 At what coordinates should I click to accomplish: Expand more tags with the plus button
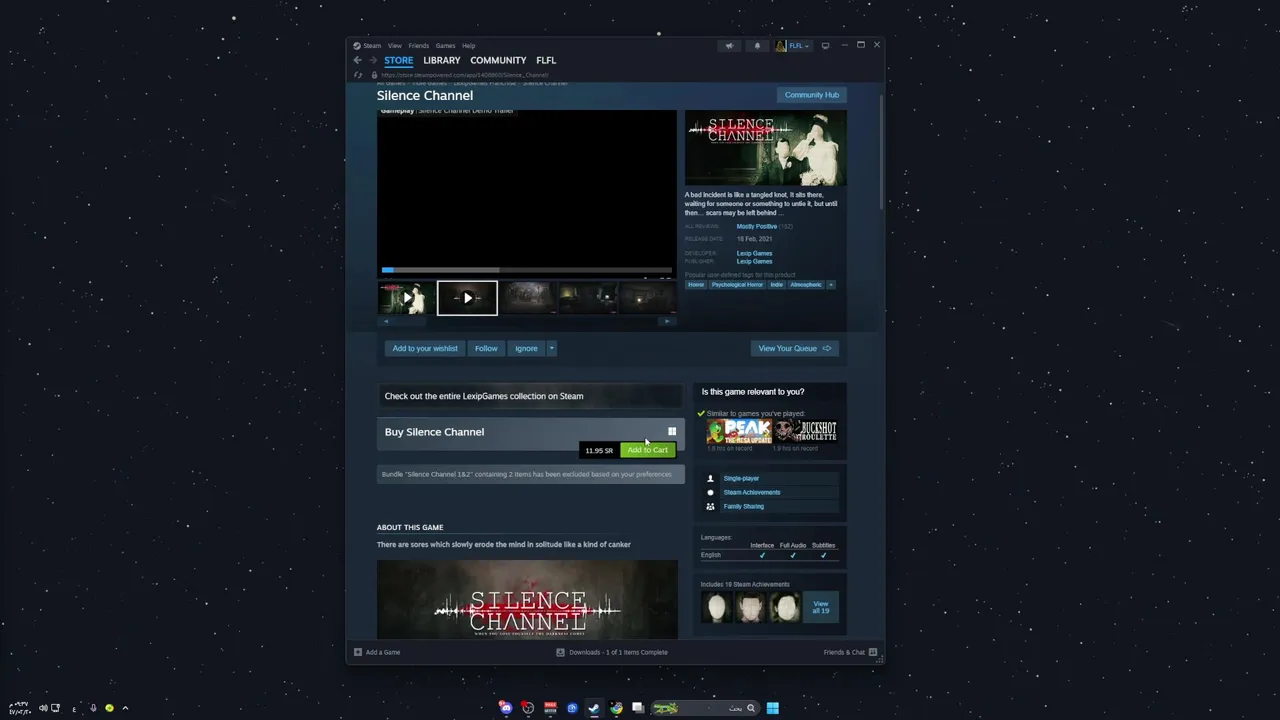pos(830,285)
